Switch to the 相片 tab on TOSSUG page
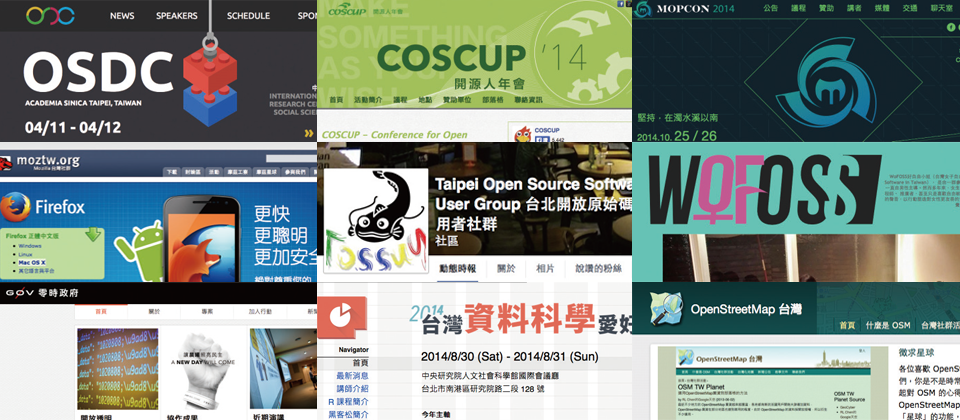 coord(545,268)
